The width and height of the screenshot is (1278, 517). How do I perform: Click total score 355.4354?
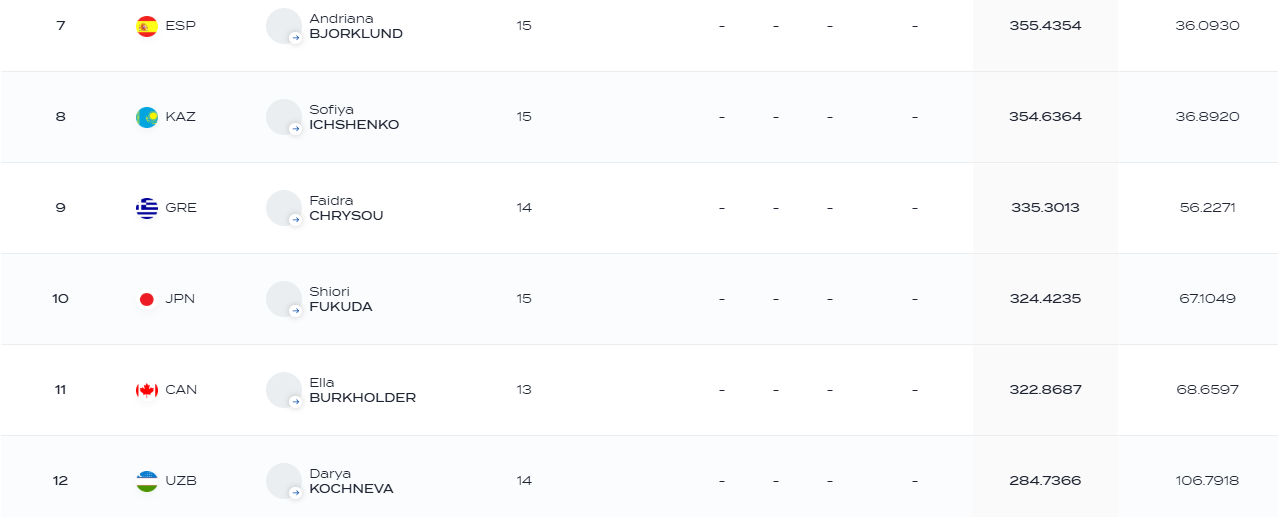(x=1045, y=26)
